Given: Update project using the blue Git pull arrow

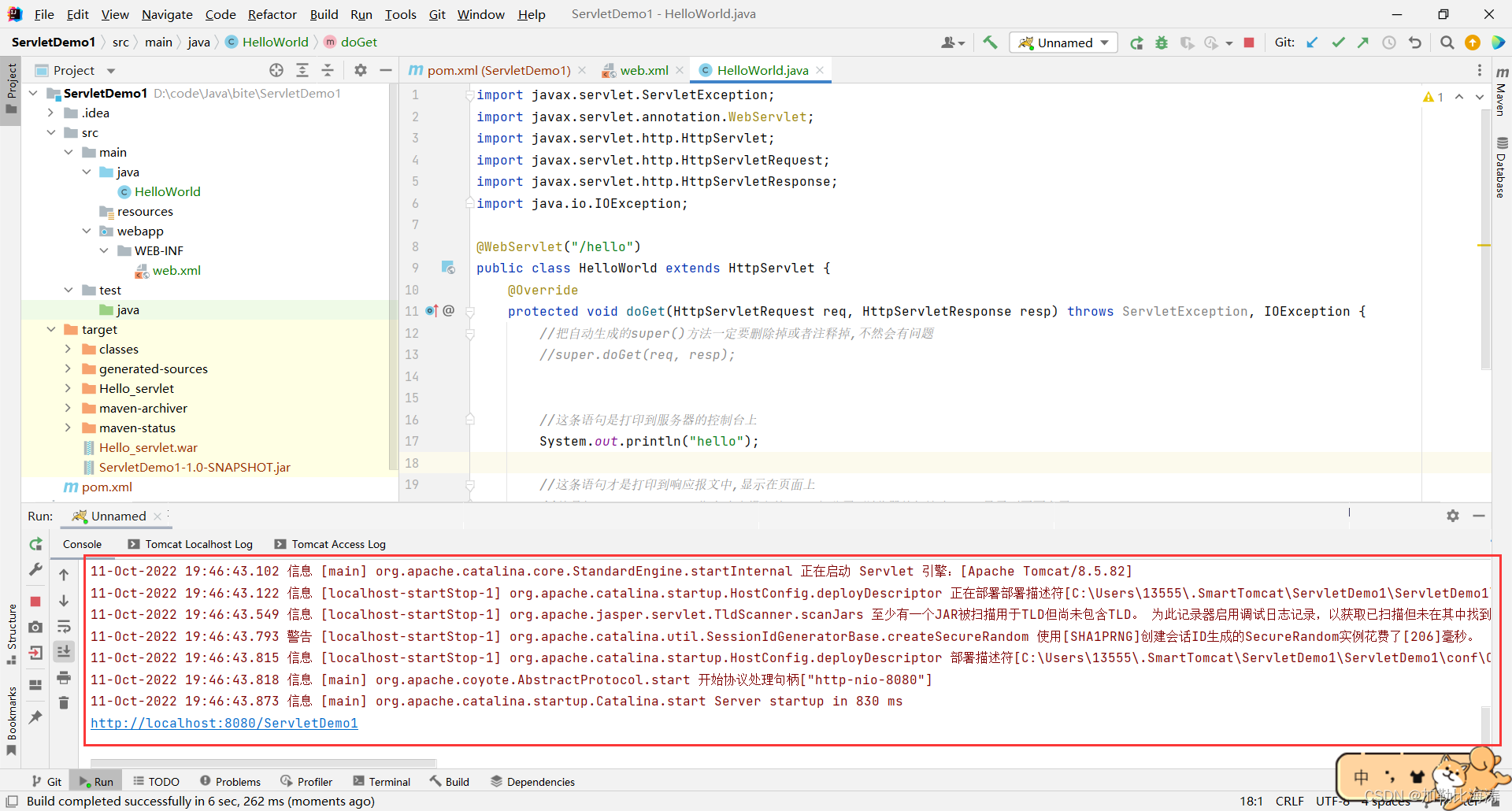Looking at the screenshot, I should [x=1311, y=42].
